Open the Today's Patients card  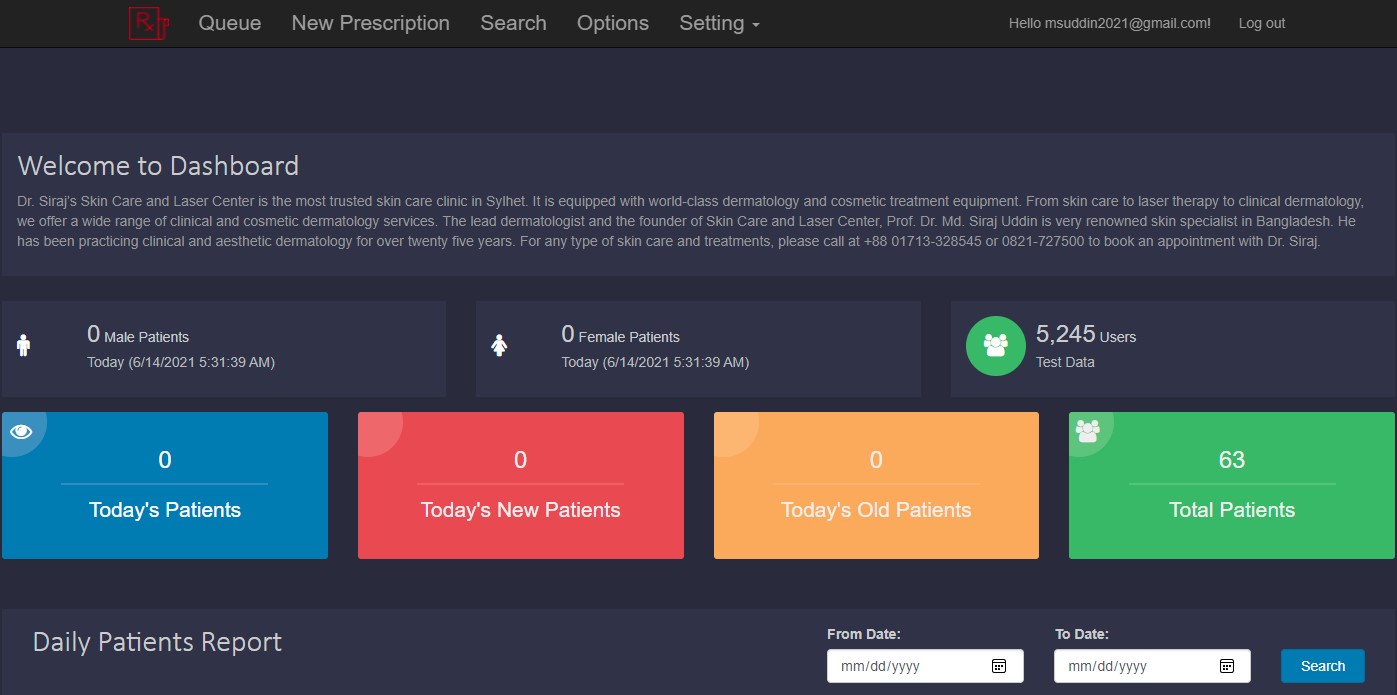point(165,486)
